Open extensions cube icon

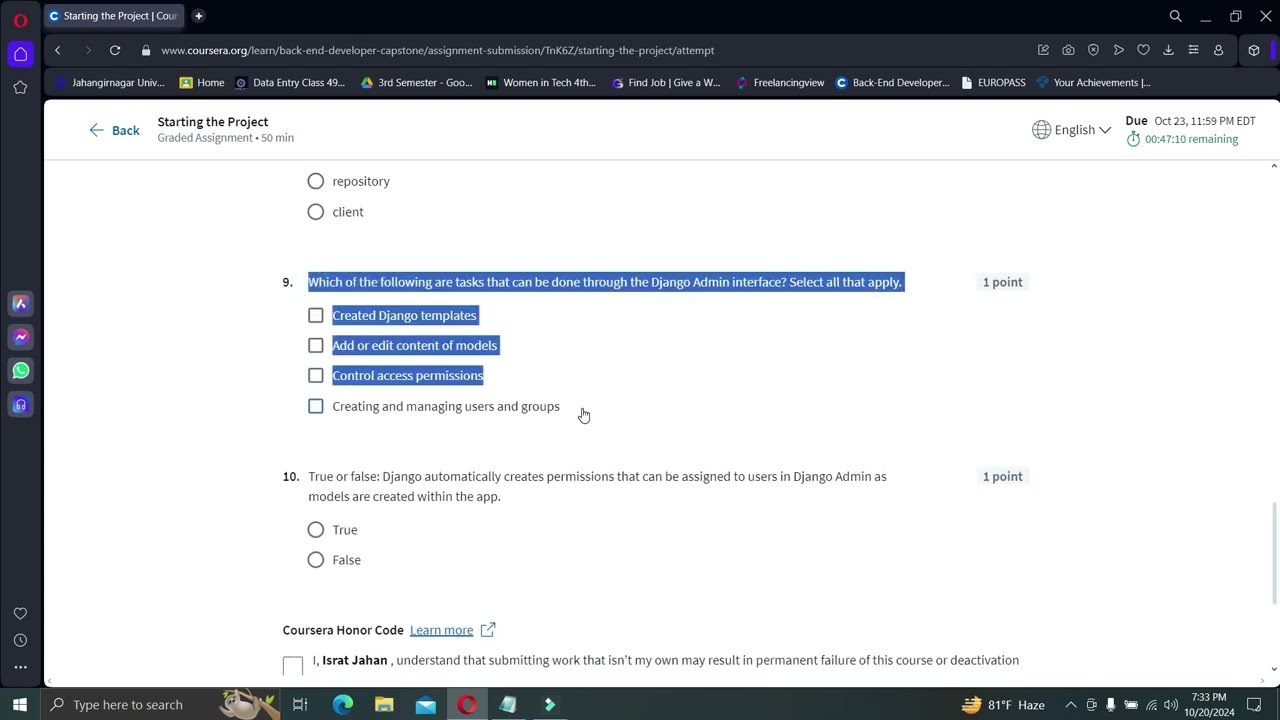tap(1254, 50)
